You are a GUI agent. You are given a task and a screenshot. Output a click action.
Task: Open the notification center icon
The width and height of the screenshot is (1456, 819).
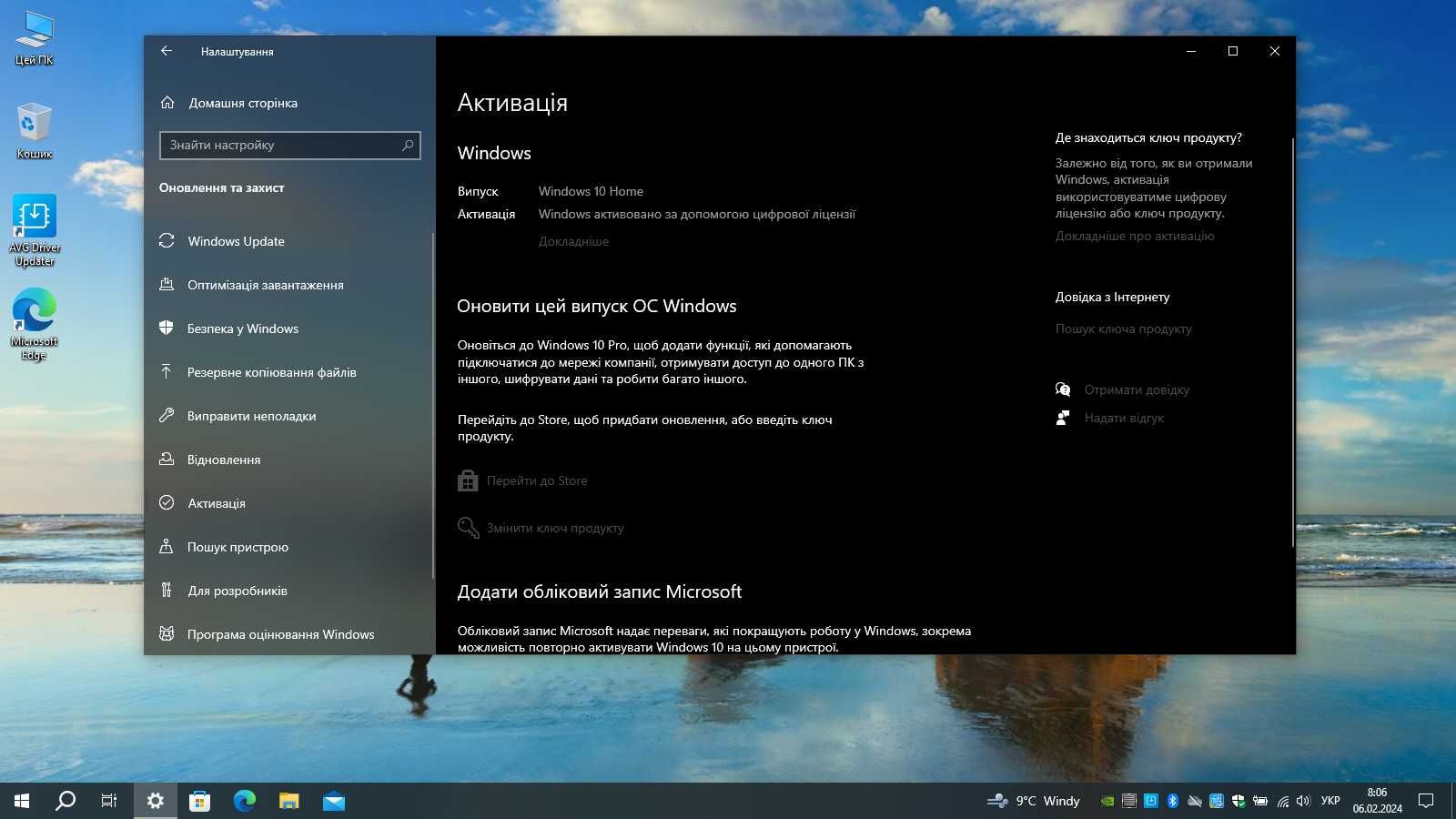[x=1426, y=801]
